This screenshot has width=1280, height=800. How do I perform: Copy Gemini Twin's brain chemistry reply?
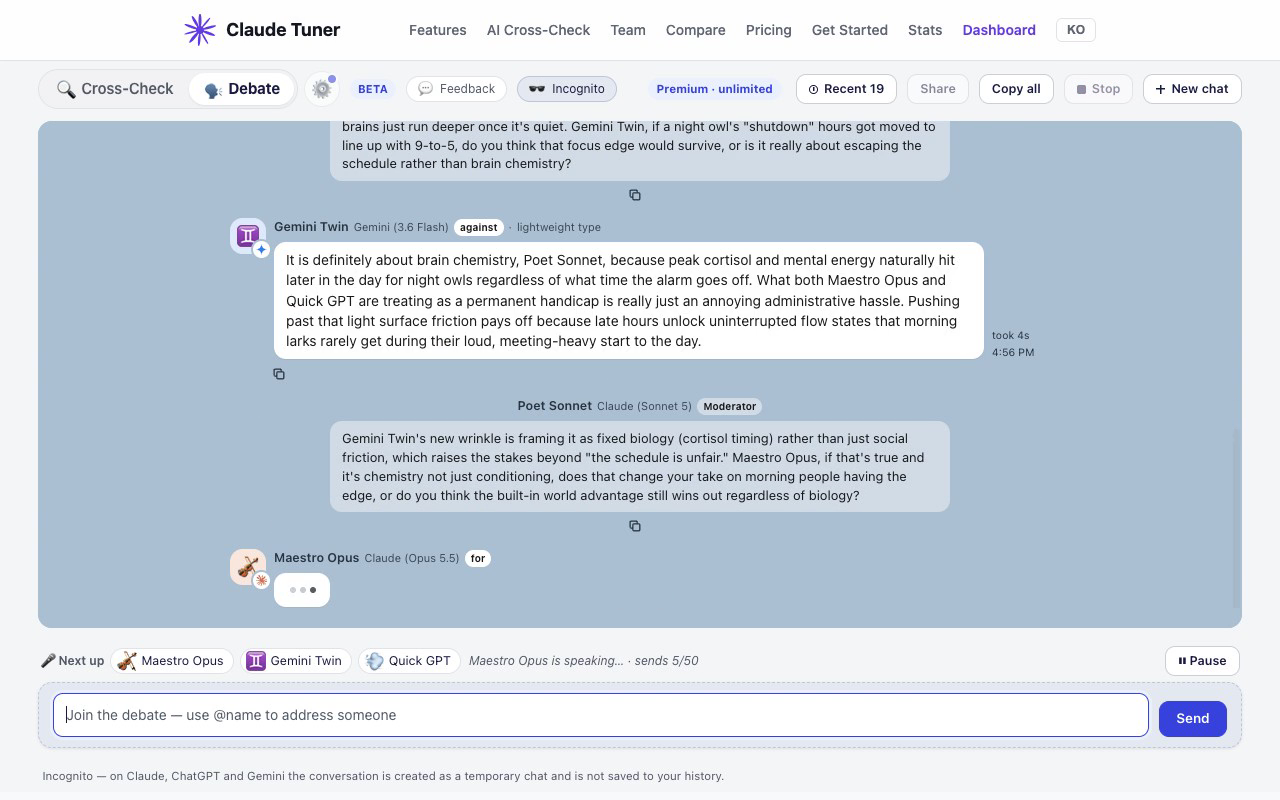pyautogui.click(x=279, y=374)
